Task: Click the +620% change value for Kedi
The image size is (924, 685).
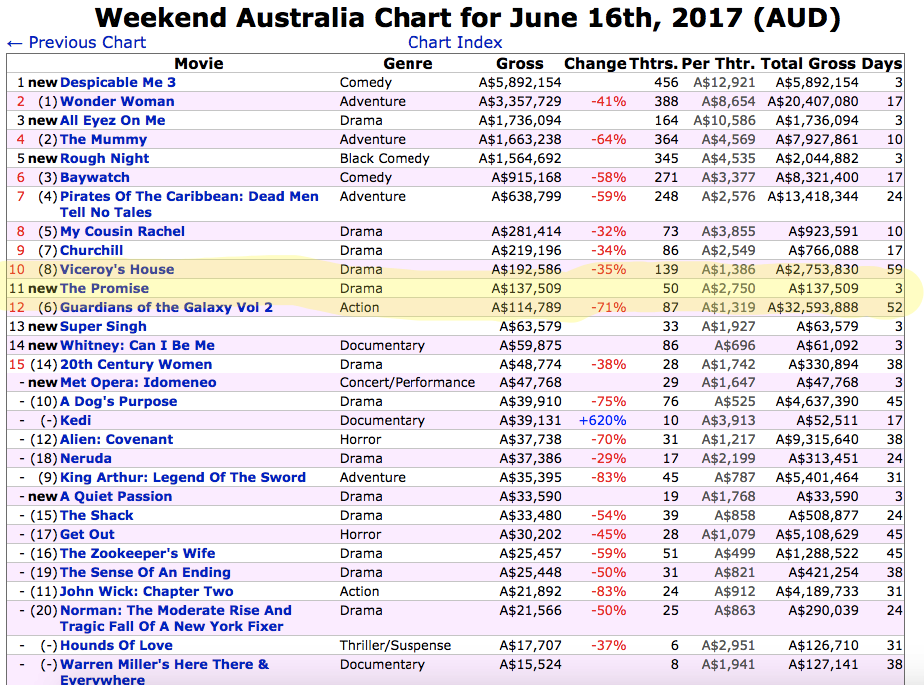Action: click(602, 420)
